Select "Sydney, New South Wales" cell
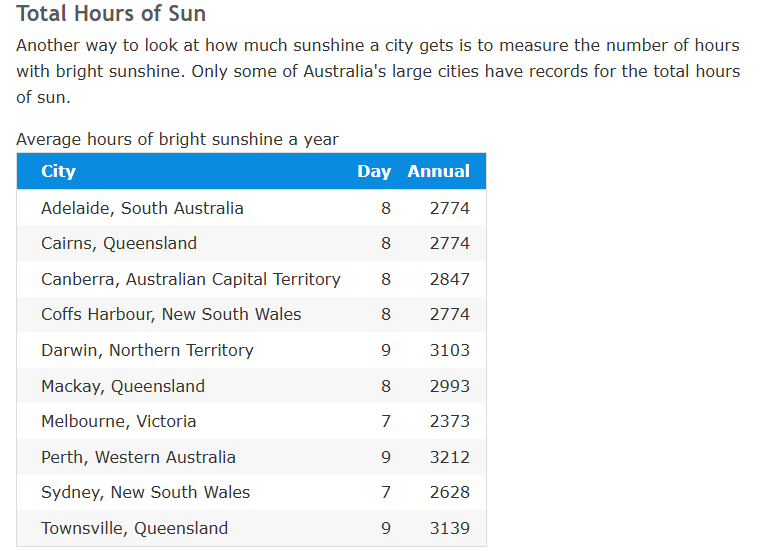775x551 pixels. pos(146,492)
